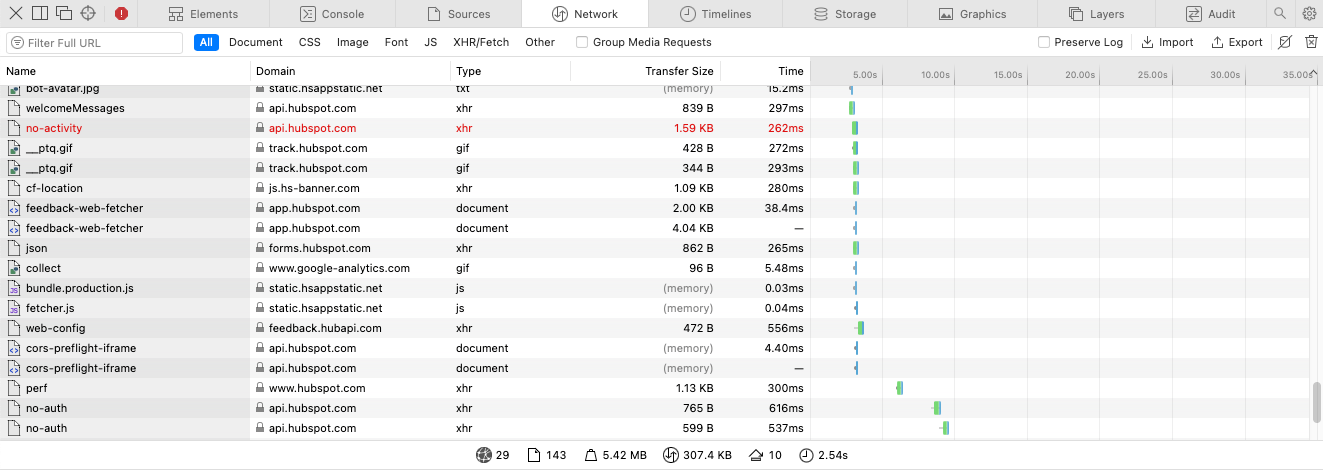The width and height of the screenshot is (1323, 470).
Task: Switch to the Storage tab
Action: click(845, 14)
